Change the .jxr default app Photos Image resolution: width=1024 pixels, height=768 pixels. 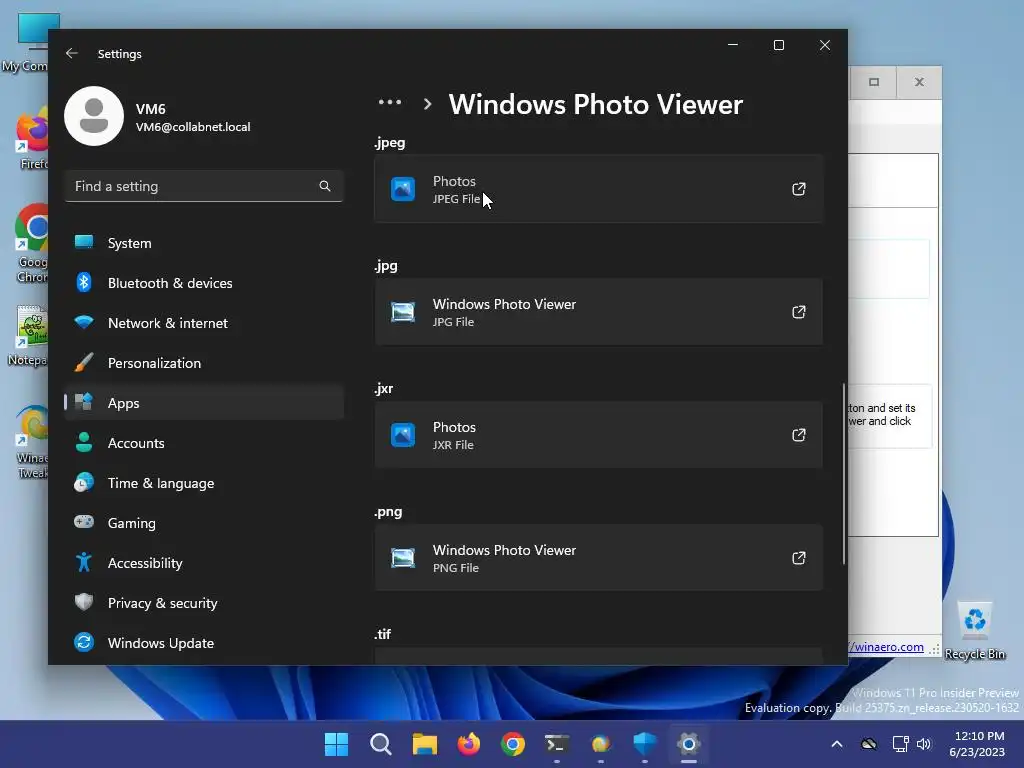click(x=598, y=435)
